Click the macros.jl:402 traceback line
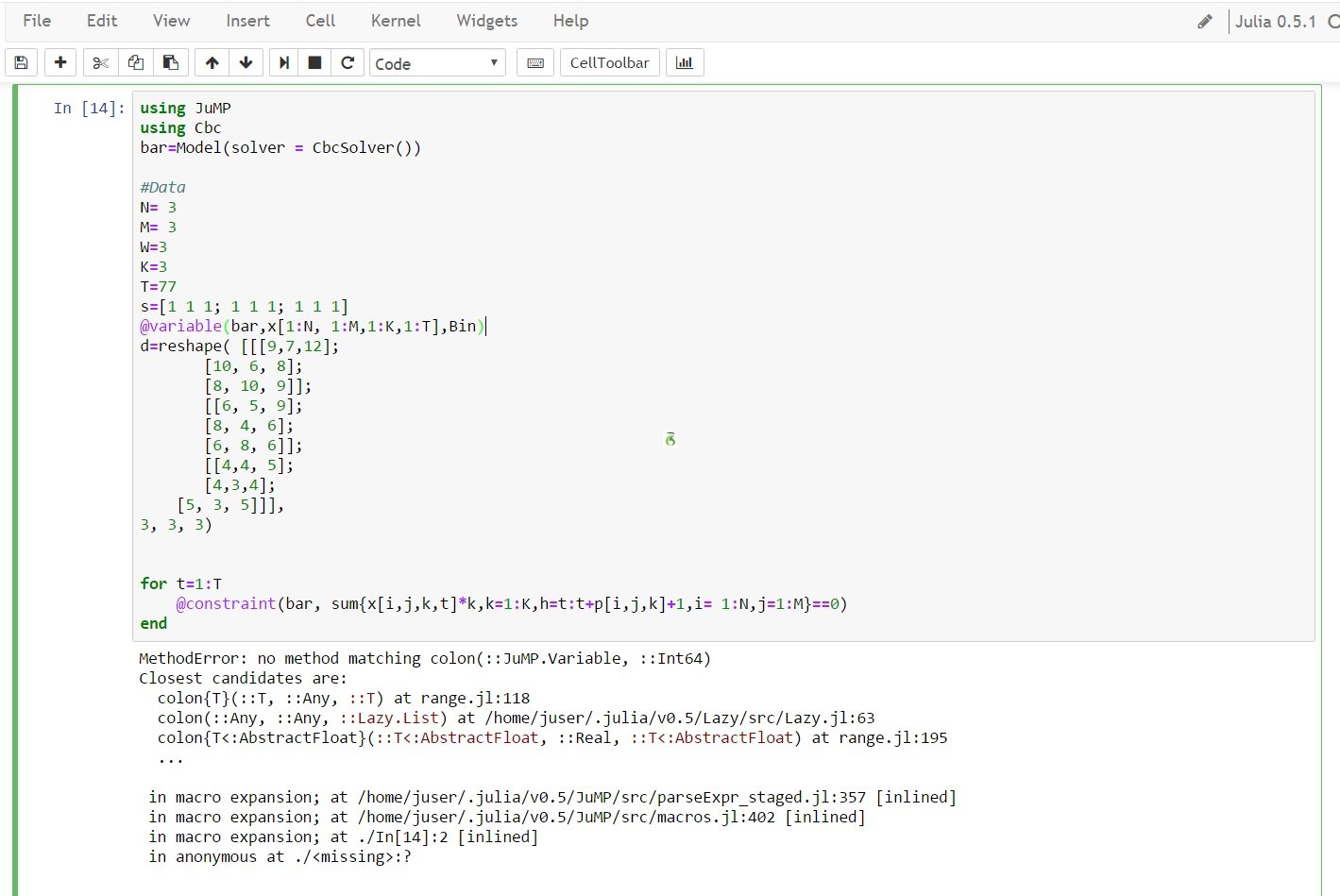1340x896 pixels. coord(507,817)
